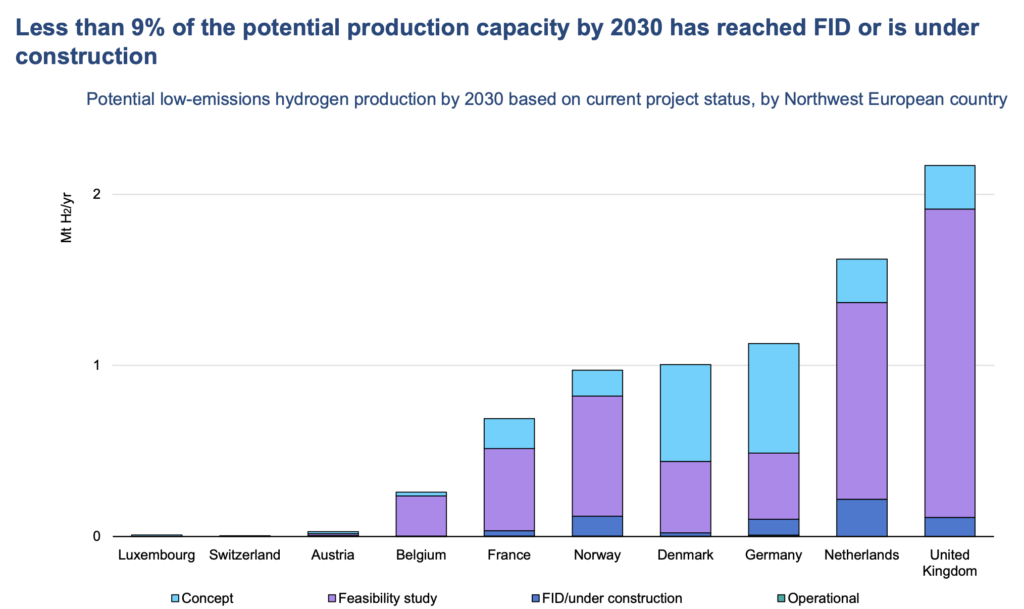Click the Feasibility study legend swatch

332,598
